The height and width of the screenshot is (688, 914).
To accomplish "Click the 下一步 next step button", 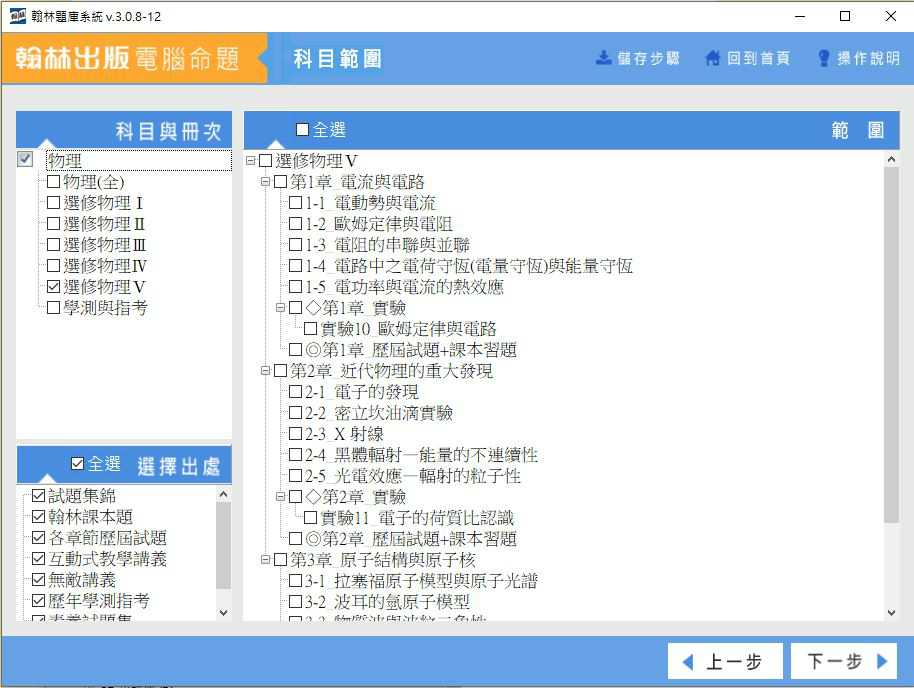I will point(843,661).
